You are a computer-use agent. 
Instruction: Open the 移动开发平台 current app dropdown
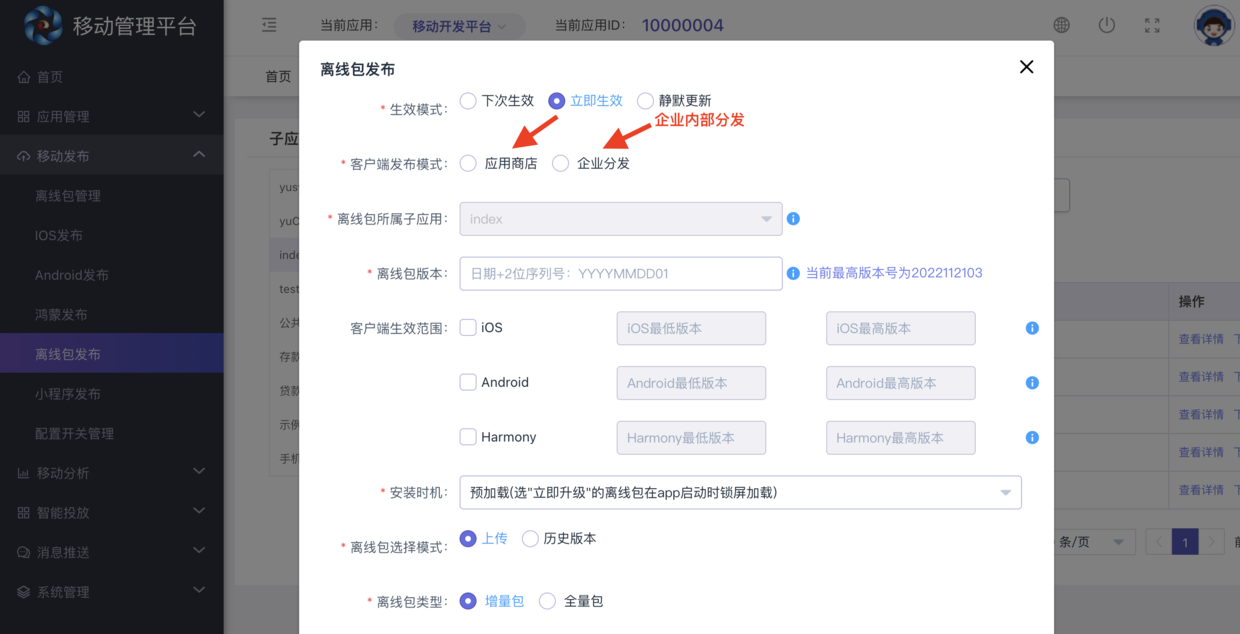point(458,26)
